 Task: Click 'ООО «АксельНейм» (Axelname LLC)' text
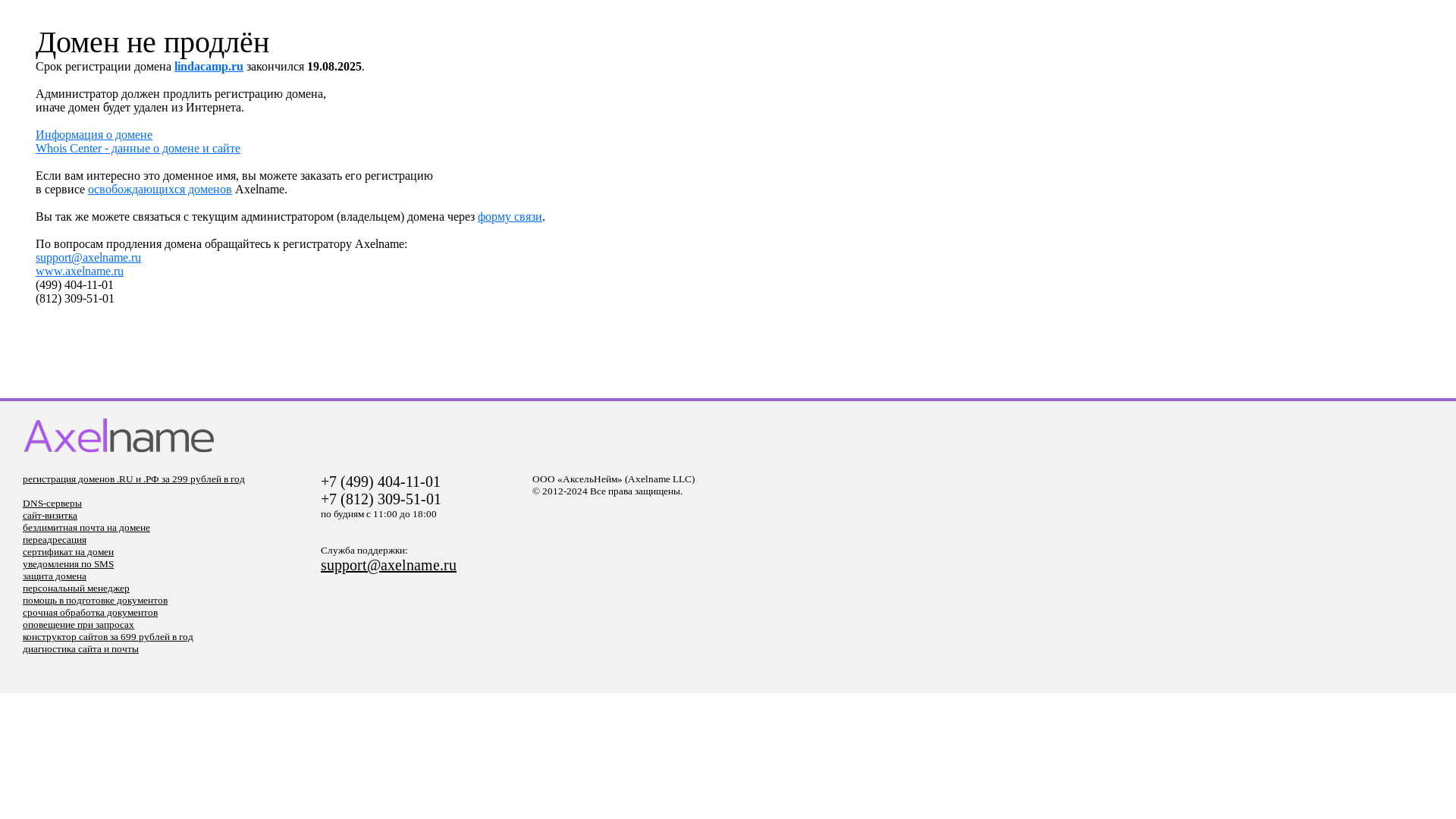click(x=613, y=479)
